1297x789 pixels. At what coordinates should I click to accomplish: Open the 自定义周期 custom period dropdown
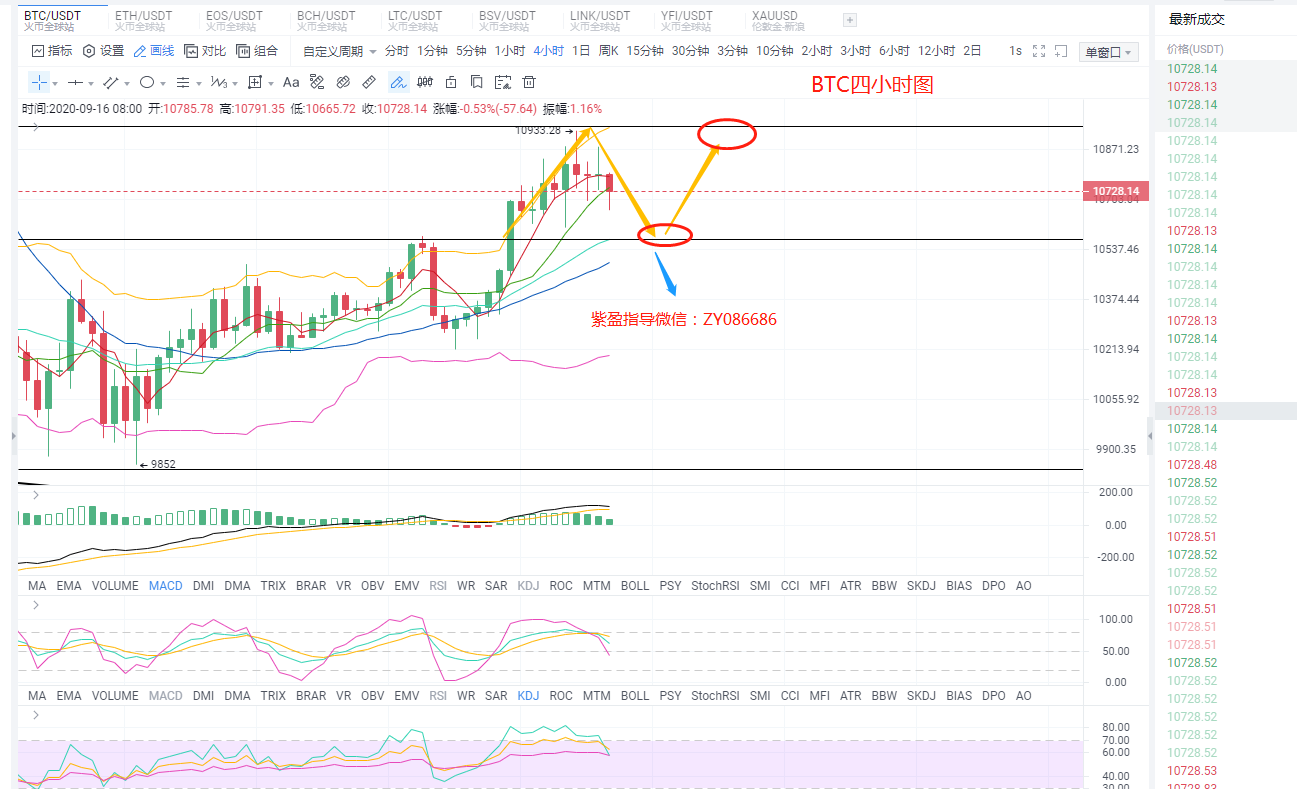pyautogui.click(x=340, y=51)
